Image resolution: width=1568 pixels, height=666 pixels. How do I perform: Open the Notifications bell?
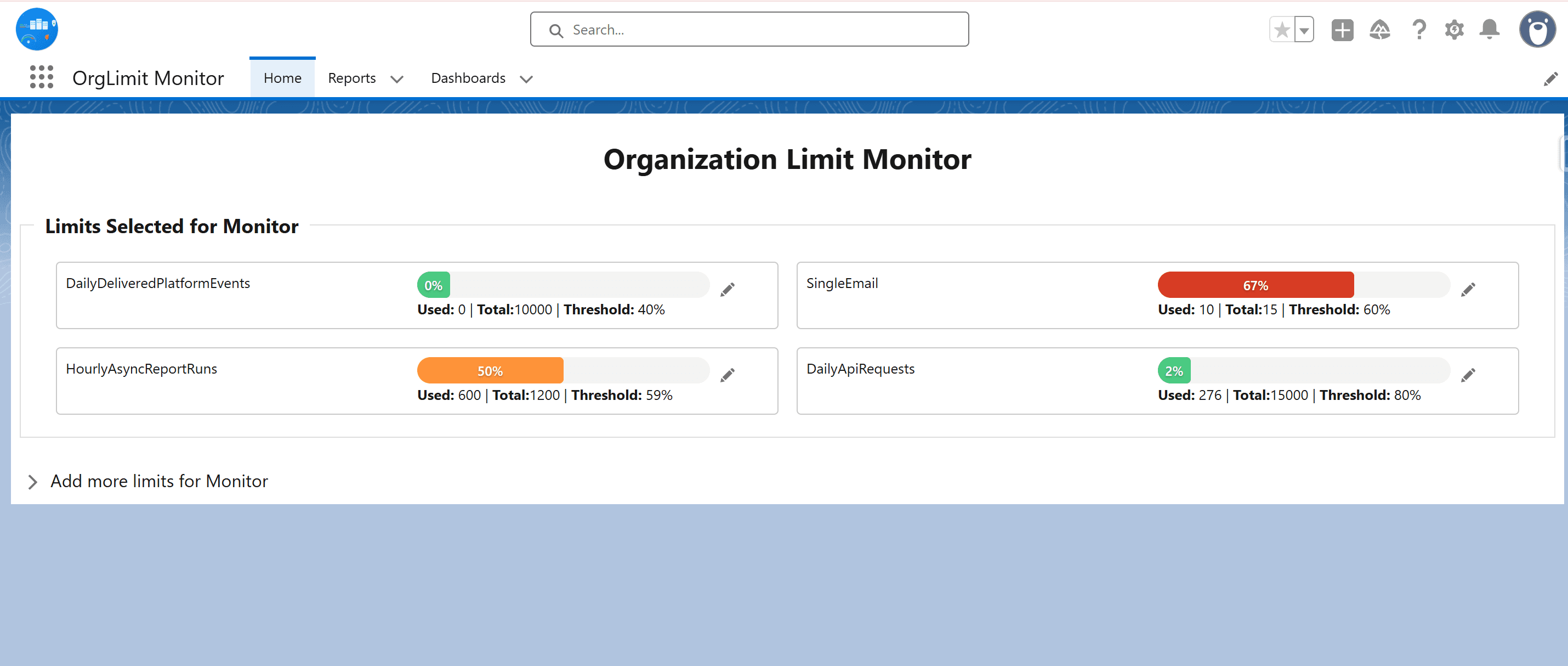point(1490,30)
